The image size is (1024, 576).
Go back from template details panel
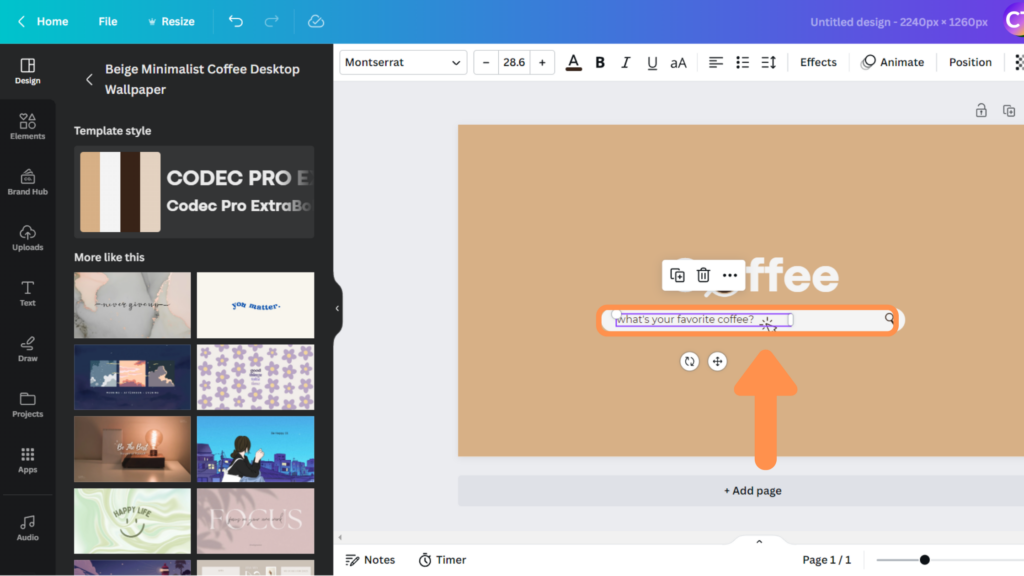89,80
